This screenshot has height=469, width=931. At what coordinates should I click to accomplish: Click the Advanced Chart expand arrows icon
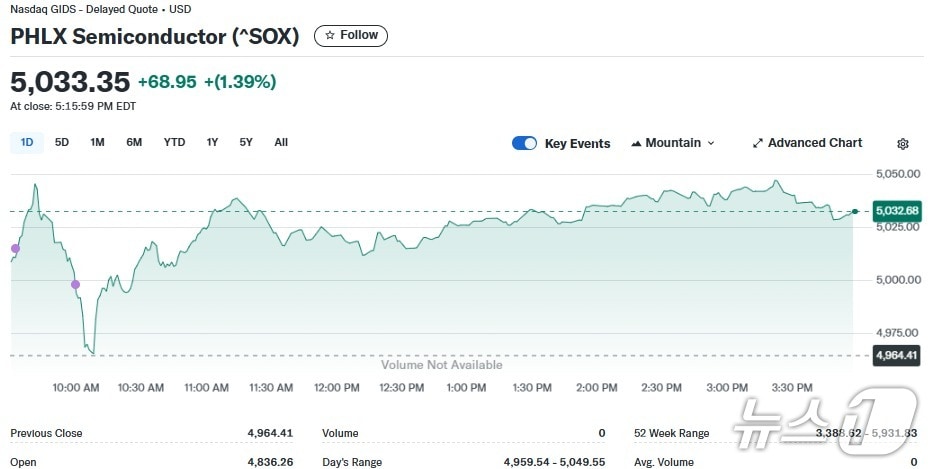coord(757,143)
